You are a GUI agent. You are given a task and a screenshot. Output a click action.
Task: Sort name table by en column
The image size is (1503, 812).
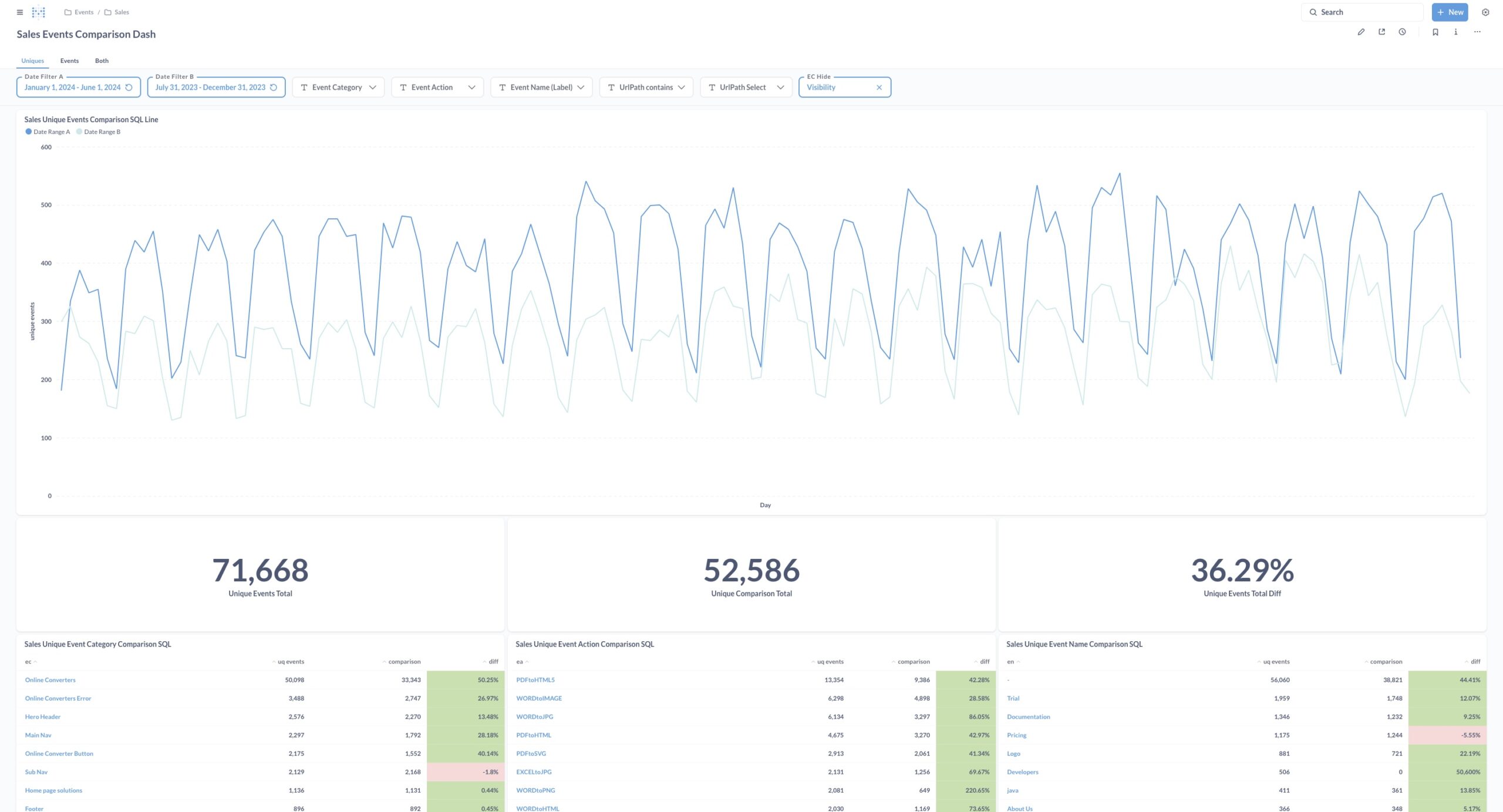click(1013, 662)
